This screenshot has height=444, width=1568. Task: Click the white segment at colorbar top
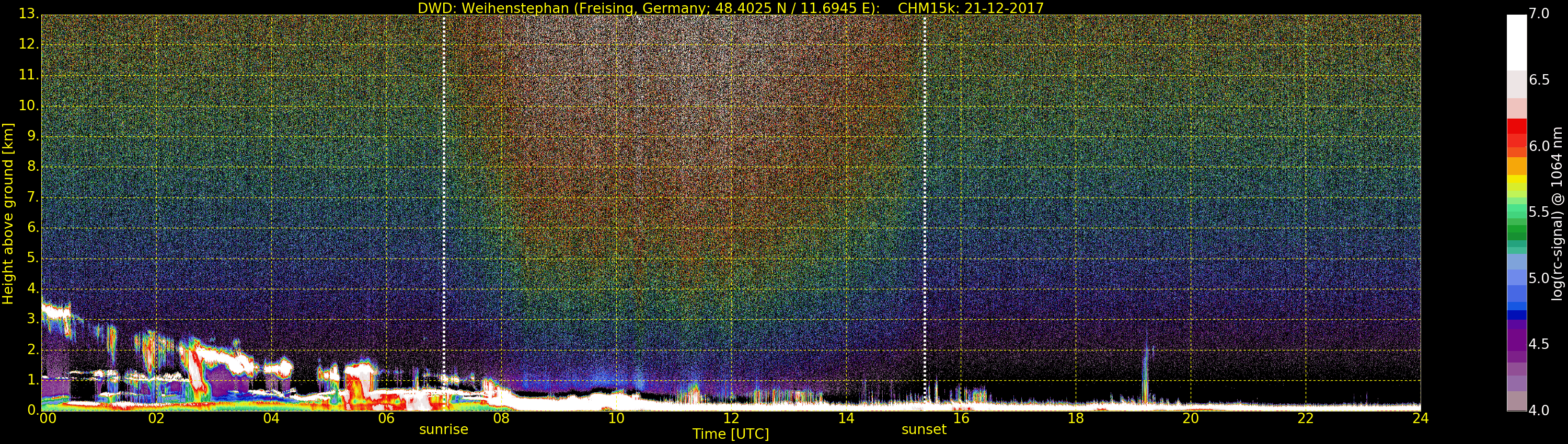click(1516, 43)
